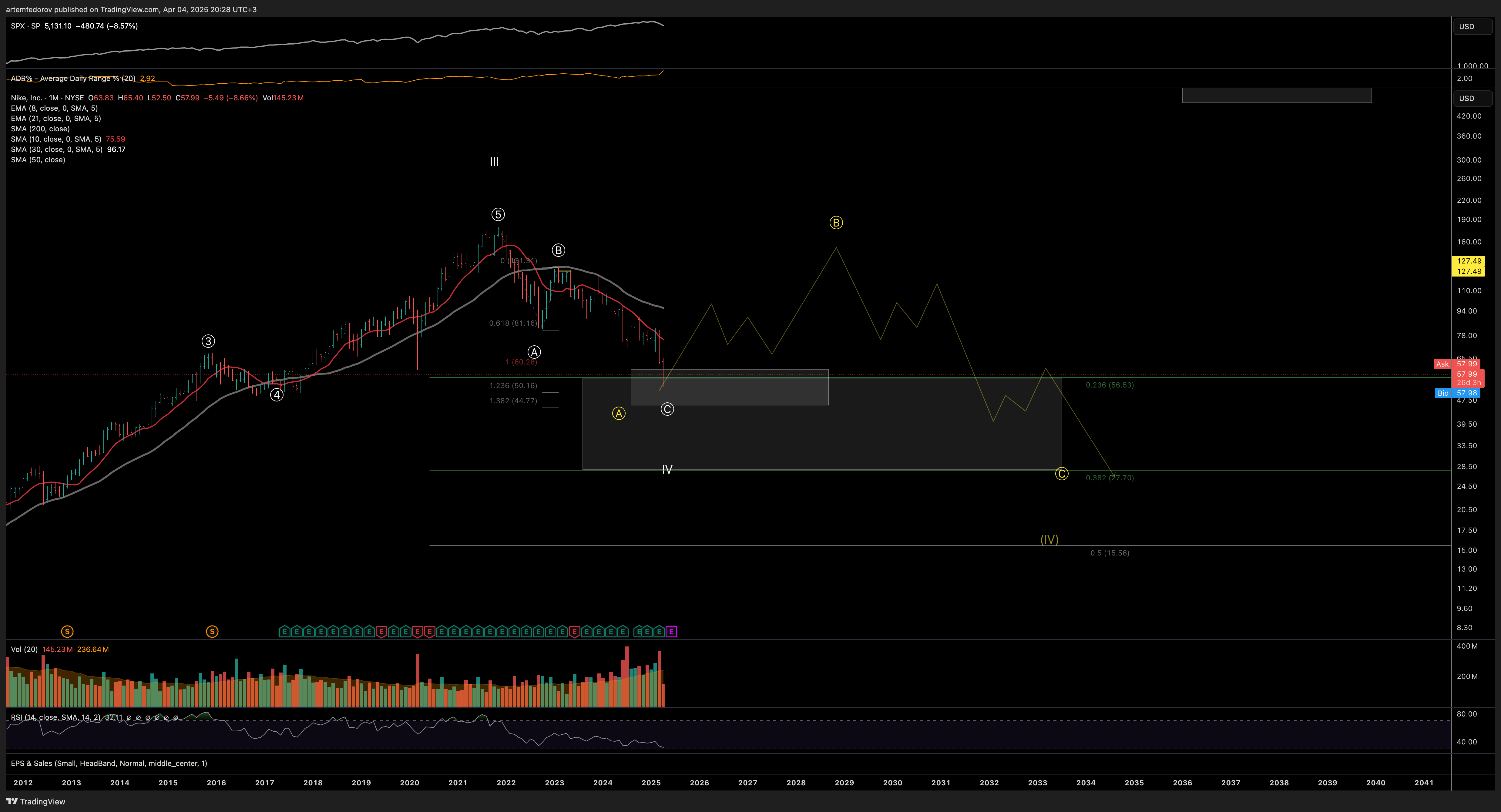
Task: Select the ADR% Average Daily Range indicator legend
Action: click(x=73, y=78)
